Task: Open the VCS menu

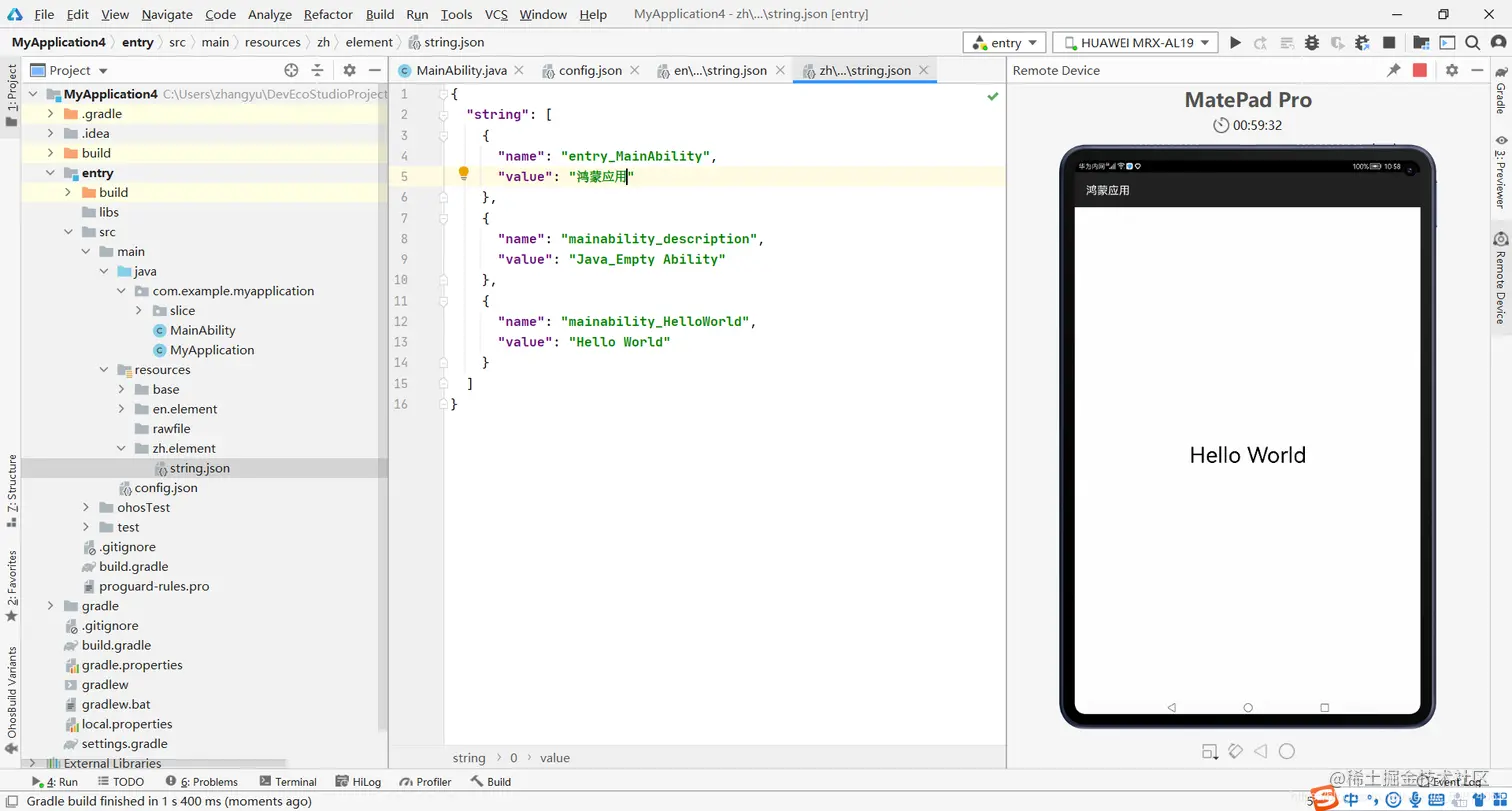Action: (x=496, y=14)
